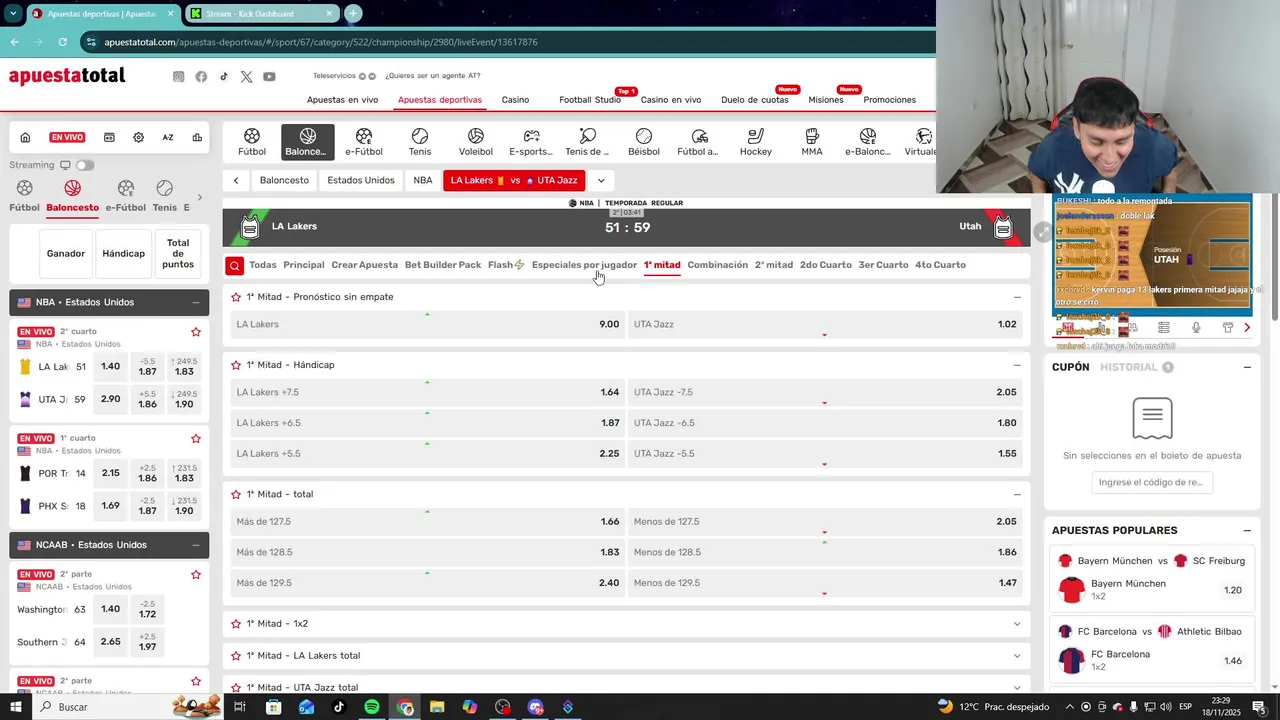This screenshot has width=1280, height=720.
Task: Bet UTA Jazz -7.5 at 2.05
Action: click(825, 392)
